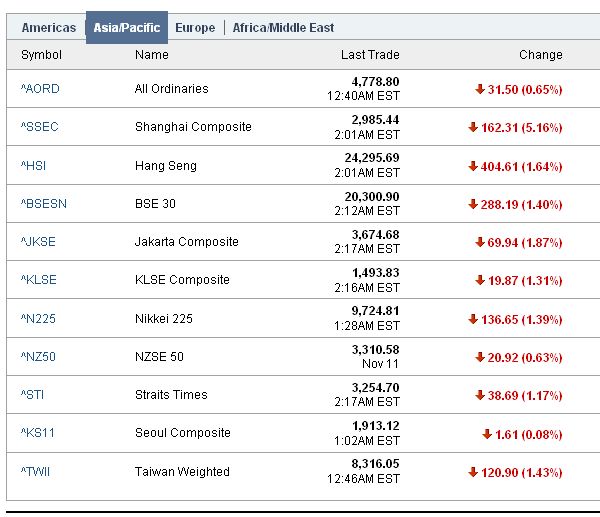Click the ^HSI symbol link
The height and width of the screenshot is (517, 600).
[x=35, y=166]
